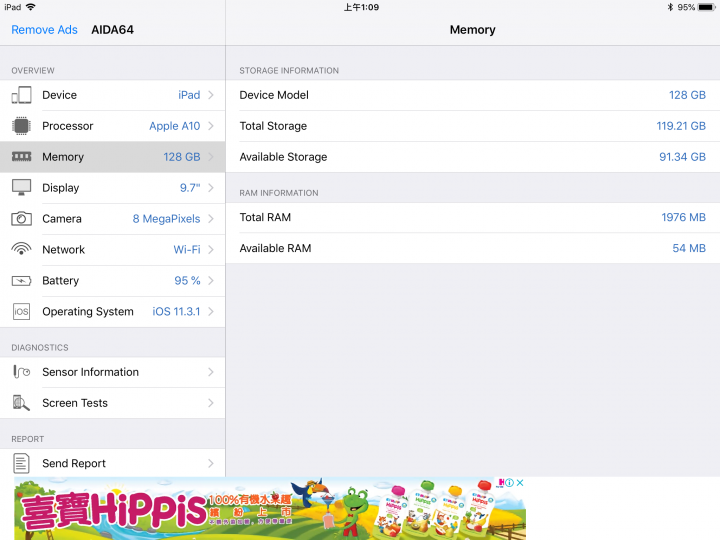Expand the Send Report row chevron
The image size is (720, 540).
[x=211, y=463]
